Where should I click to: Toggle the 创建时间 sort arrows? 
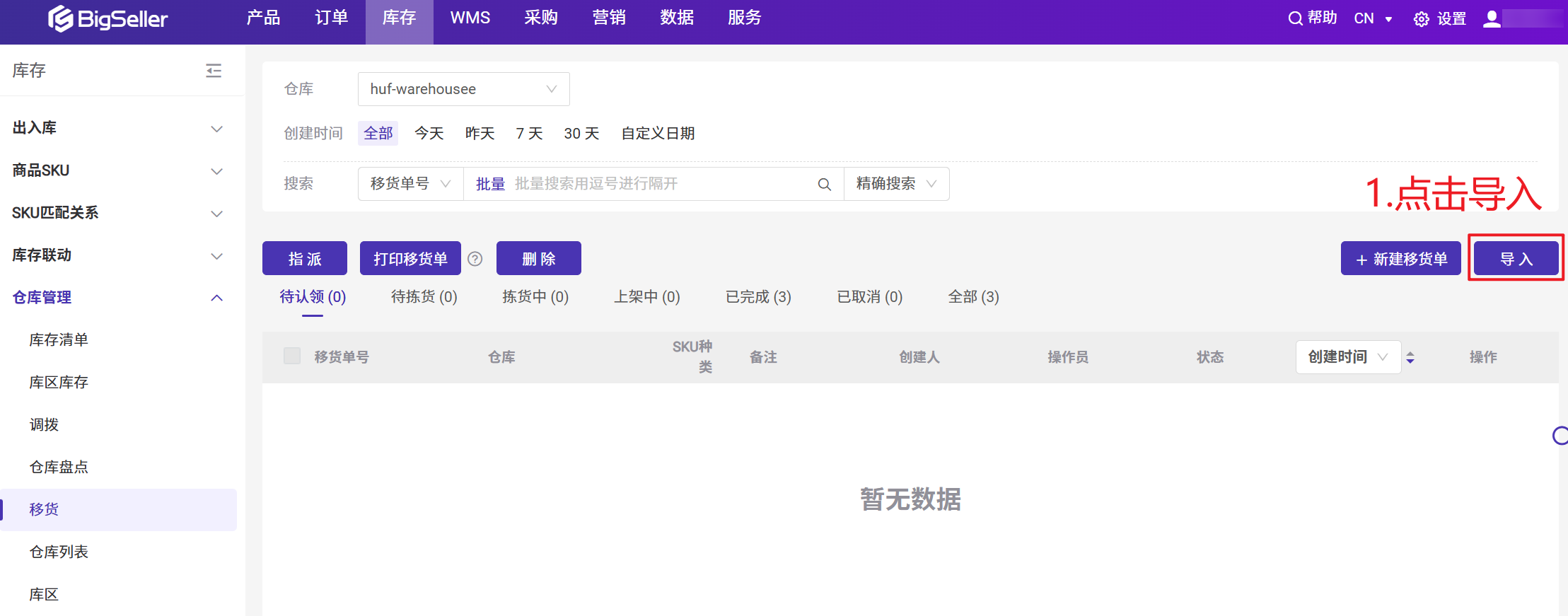click(x=1410, y=357)
